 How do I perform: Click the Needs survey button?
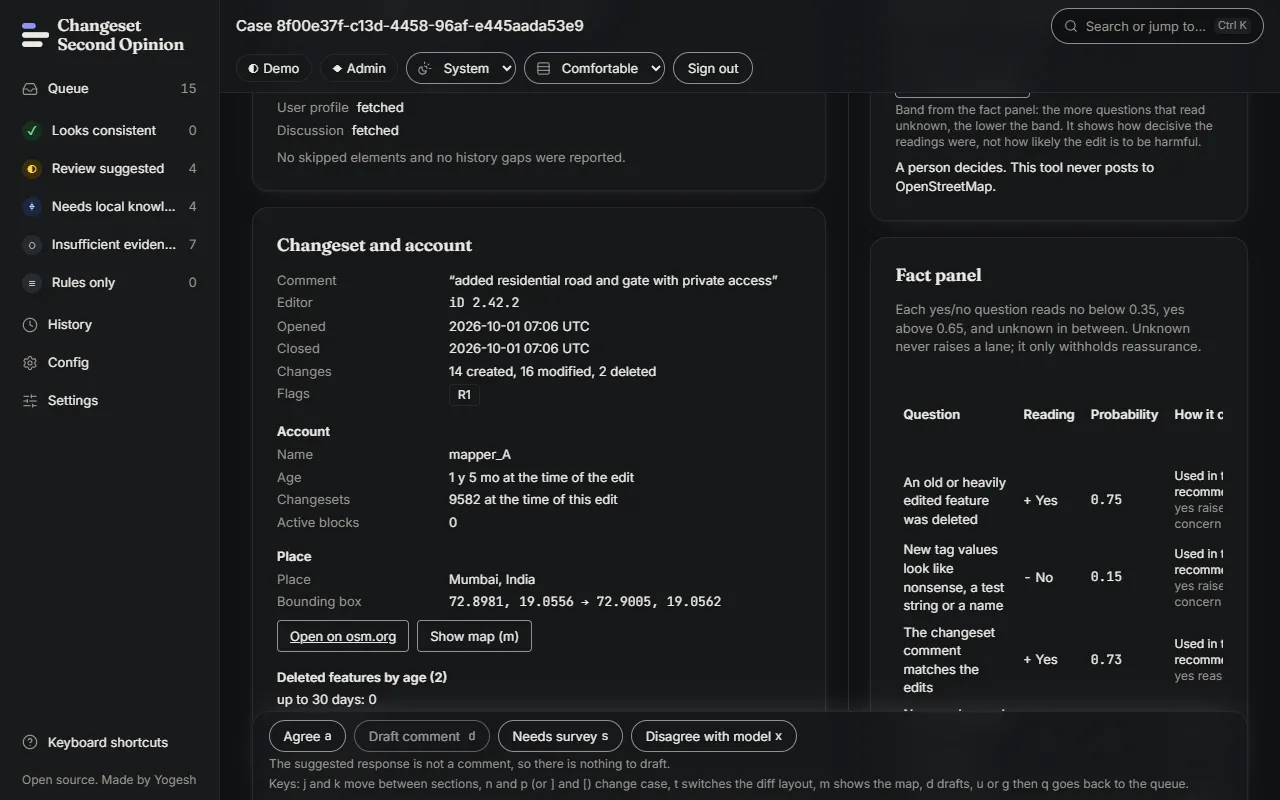[560, 736]
